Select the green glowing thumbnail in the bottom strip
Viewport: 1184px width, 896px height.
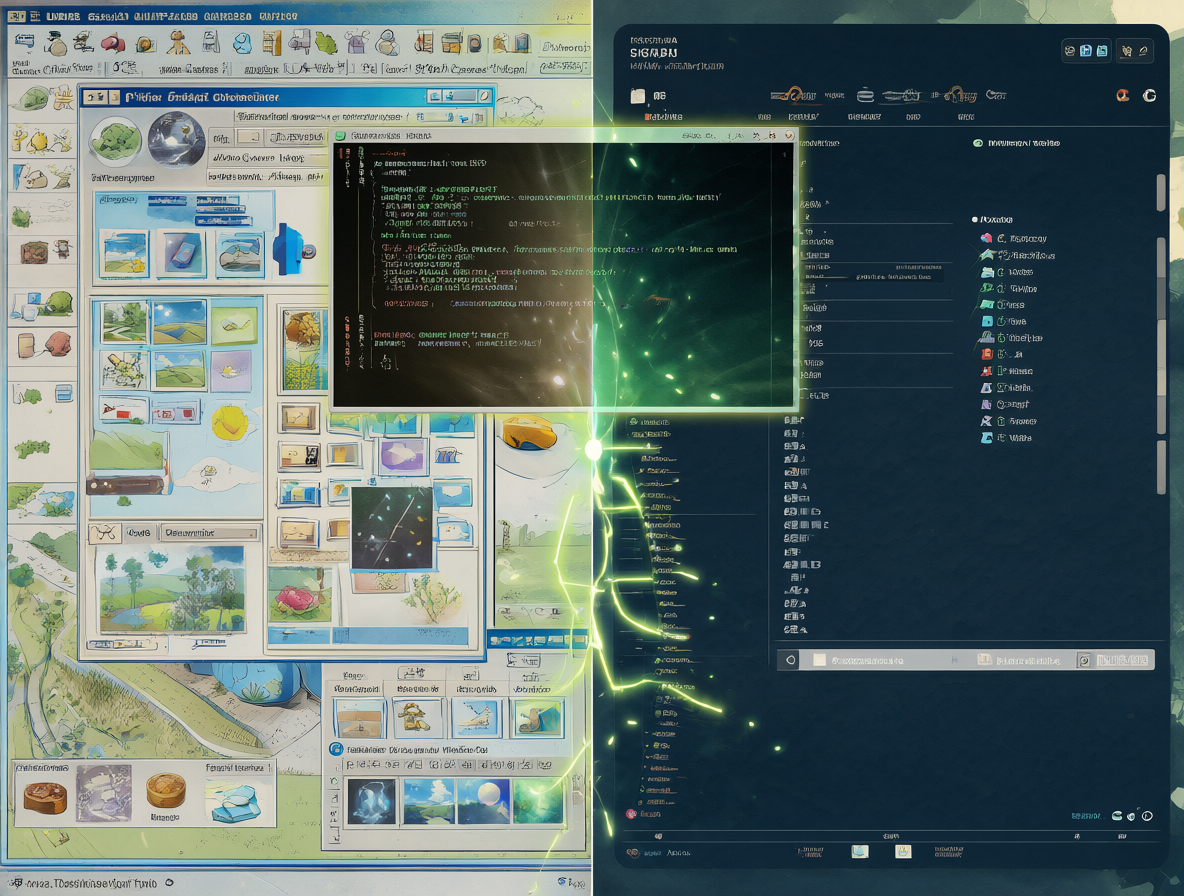tap(538, 801)
